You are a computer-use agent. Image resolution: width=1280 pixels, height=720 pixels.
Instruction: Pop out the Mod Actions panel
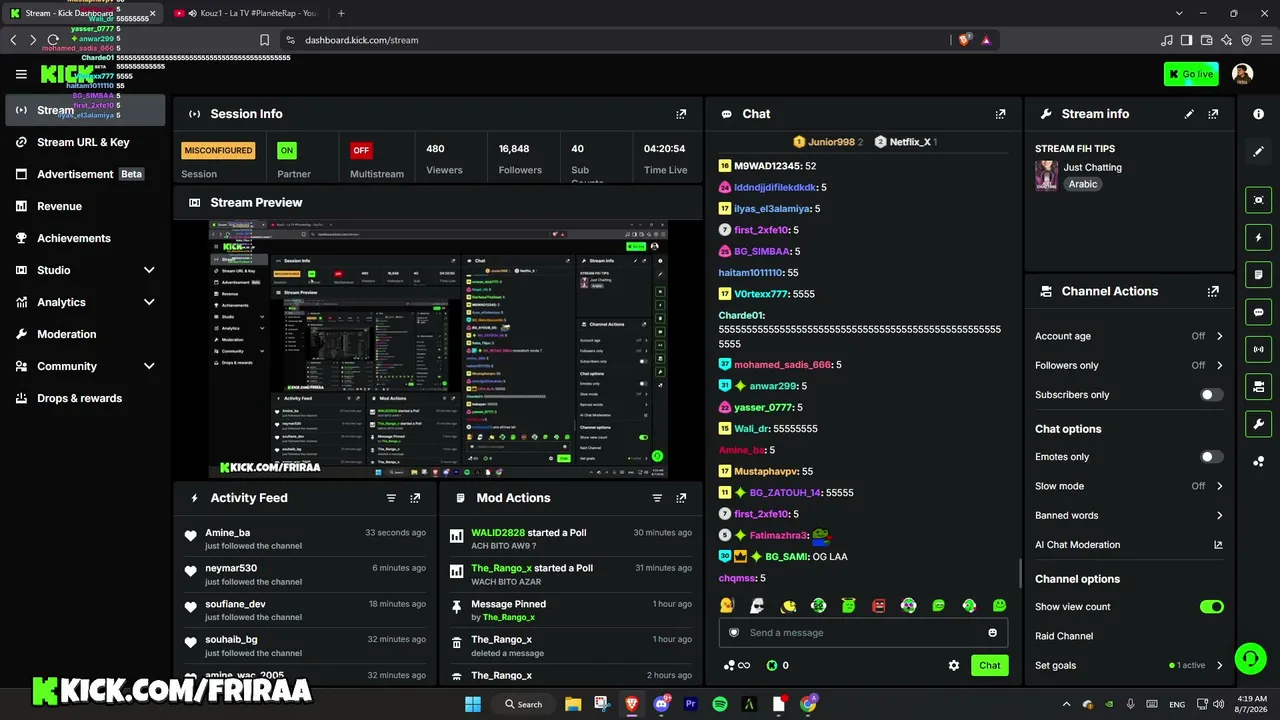tap(681, 498)
